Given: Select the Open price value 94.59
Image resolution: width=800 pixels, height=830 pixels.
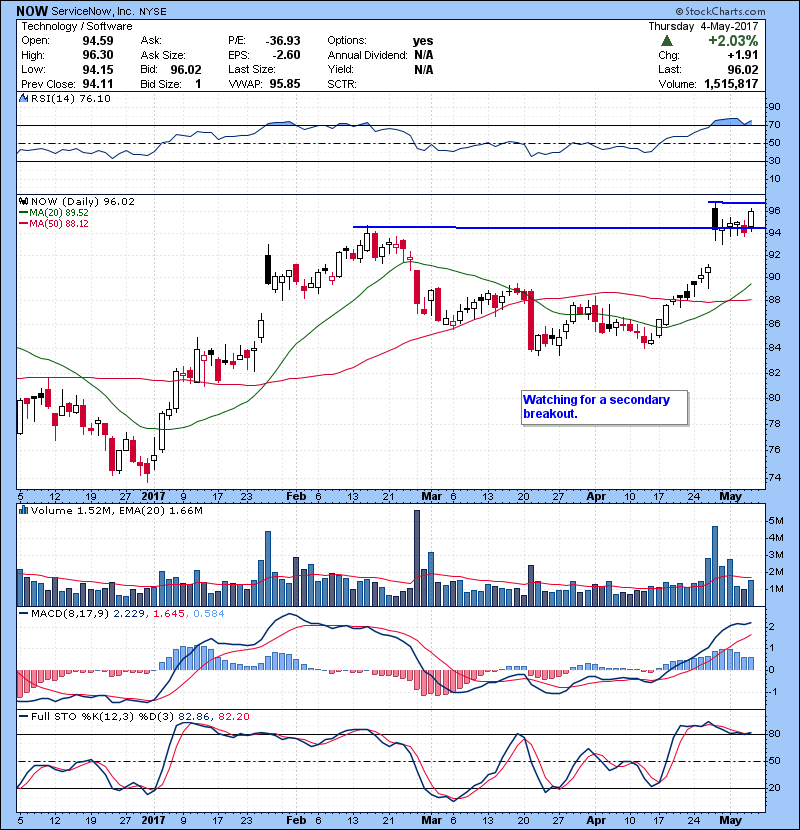Looking at the screenshot, I should tap(98, 41).
